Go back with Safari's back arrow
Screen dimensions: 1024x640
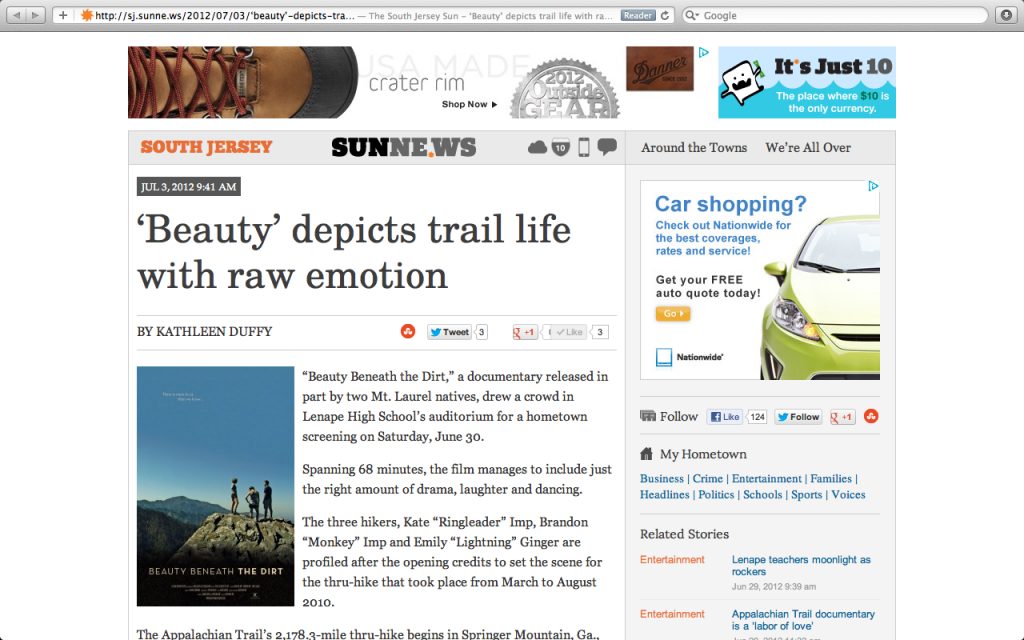coord(16,15)
